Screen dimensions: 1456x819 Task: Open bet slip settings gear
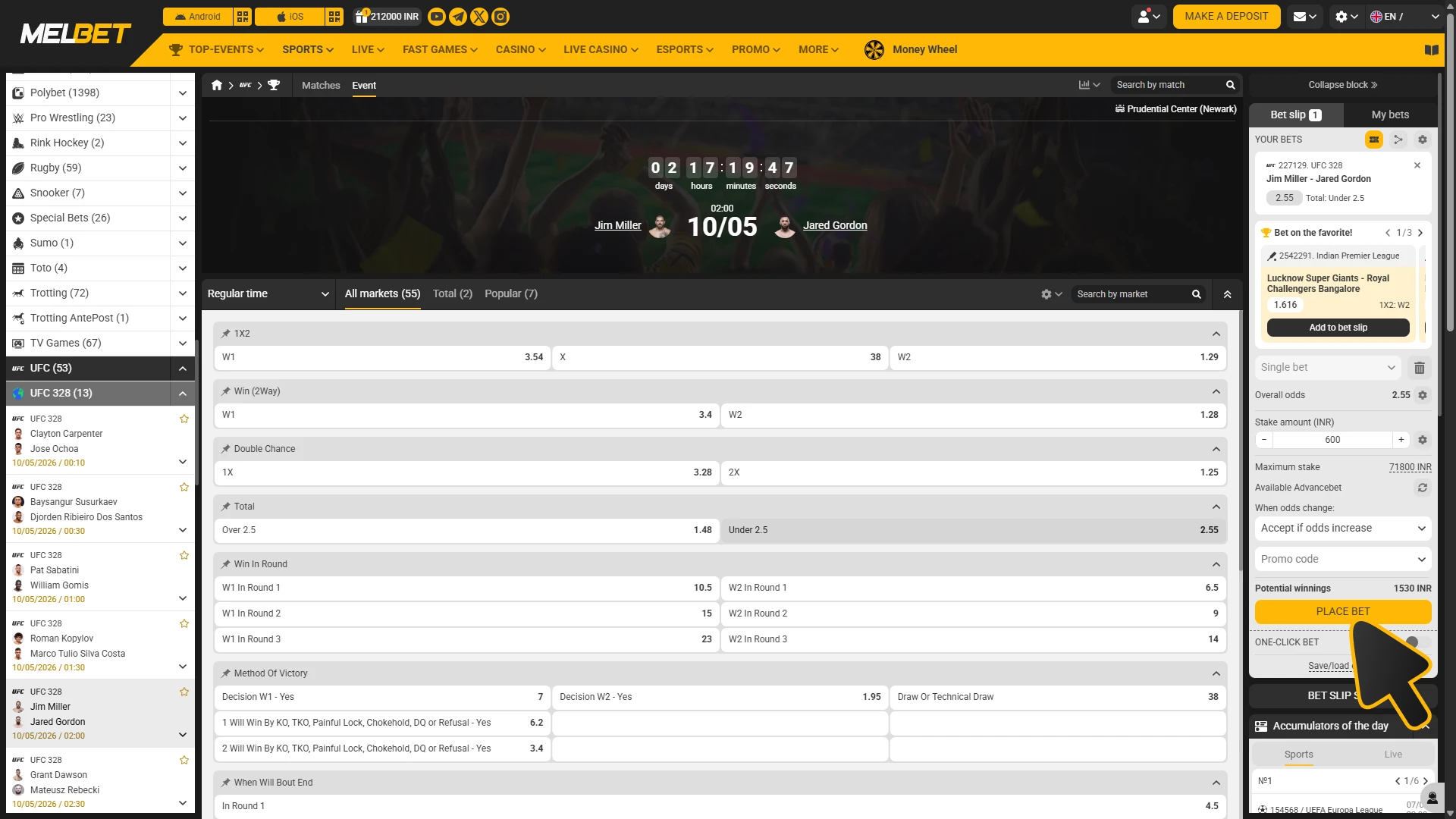tap(1423, 140)
